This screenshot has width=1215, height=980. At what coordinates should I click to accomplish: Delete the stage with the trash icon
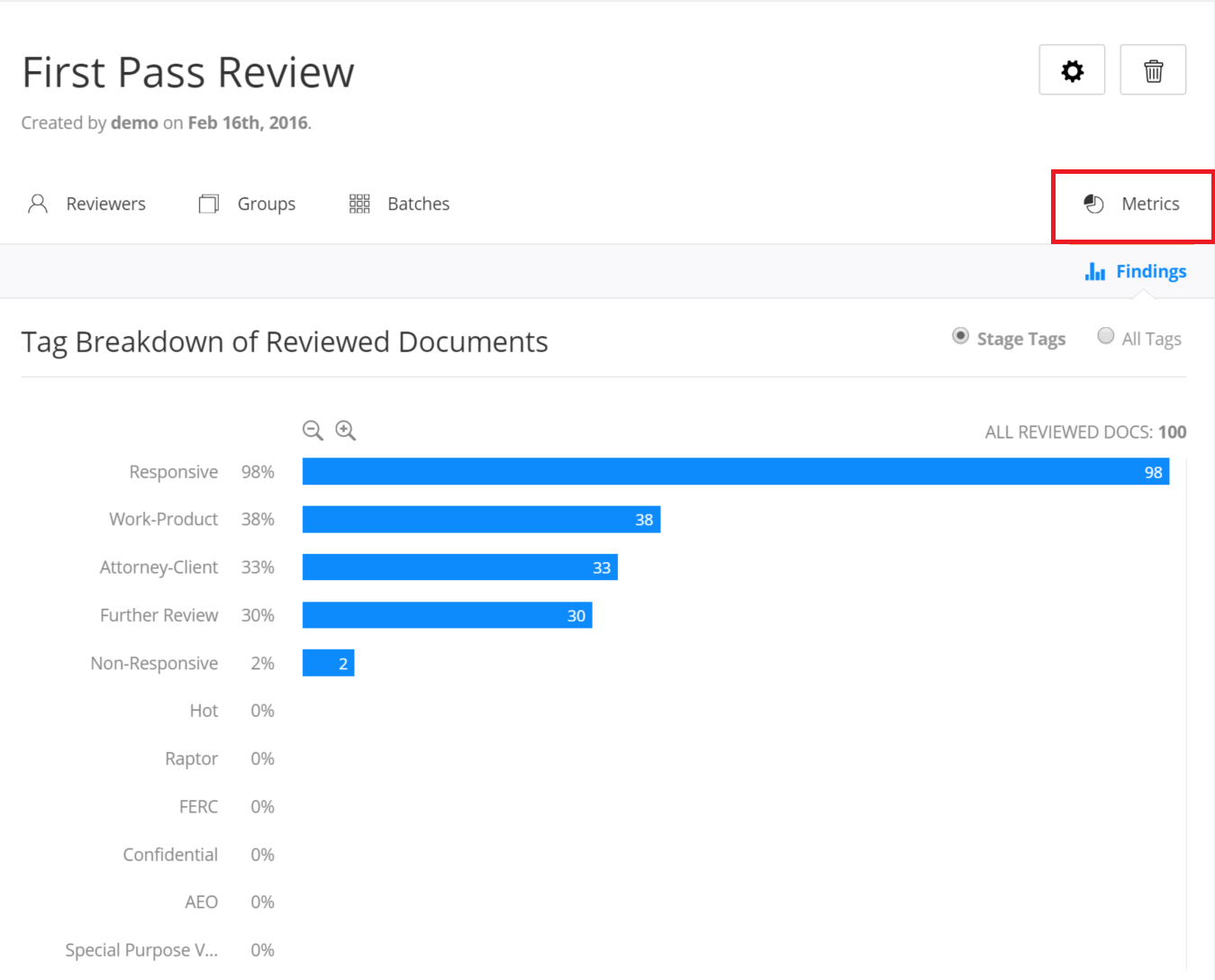1153,70
